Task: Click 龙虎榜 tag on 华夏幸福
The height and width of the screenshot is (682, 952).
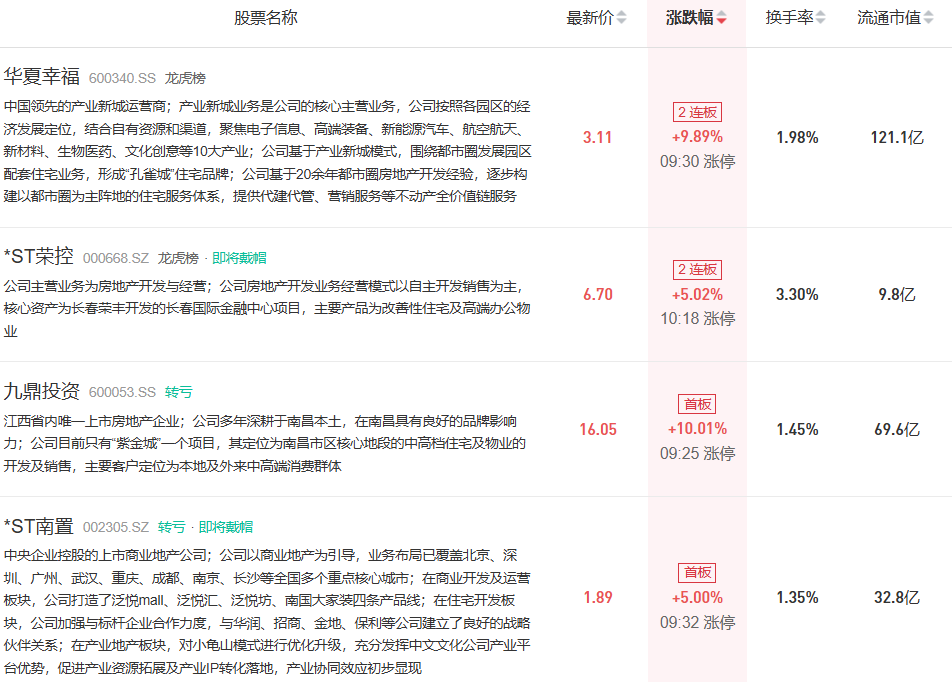Action: [185, 78]
